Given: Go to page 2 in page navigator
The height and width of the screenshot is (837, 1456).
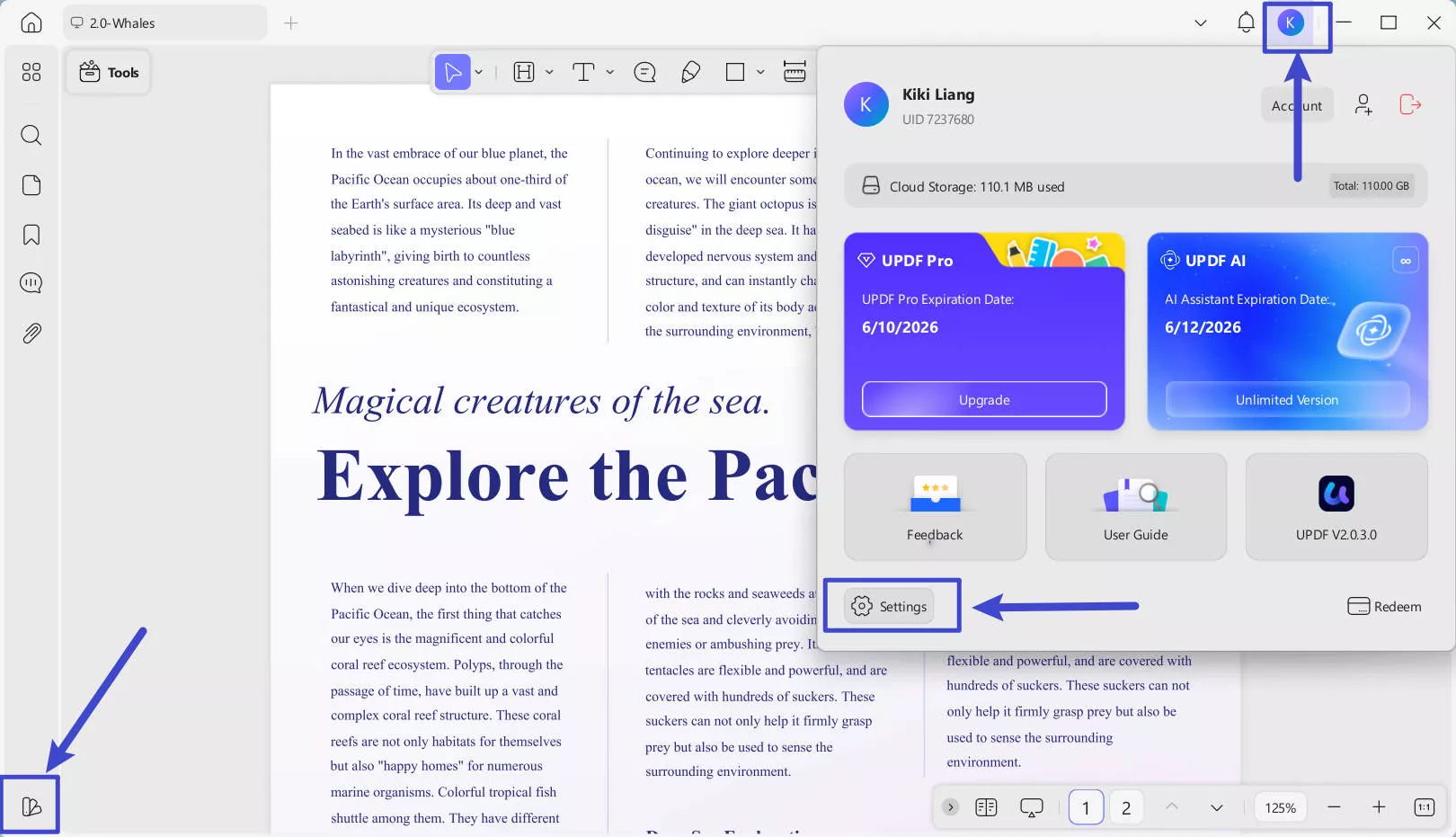Looking at the screenshot, I should 1126,807.
